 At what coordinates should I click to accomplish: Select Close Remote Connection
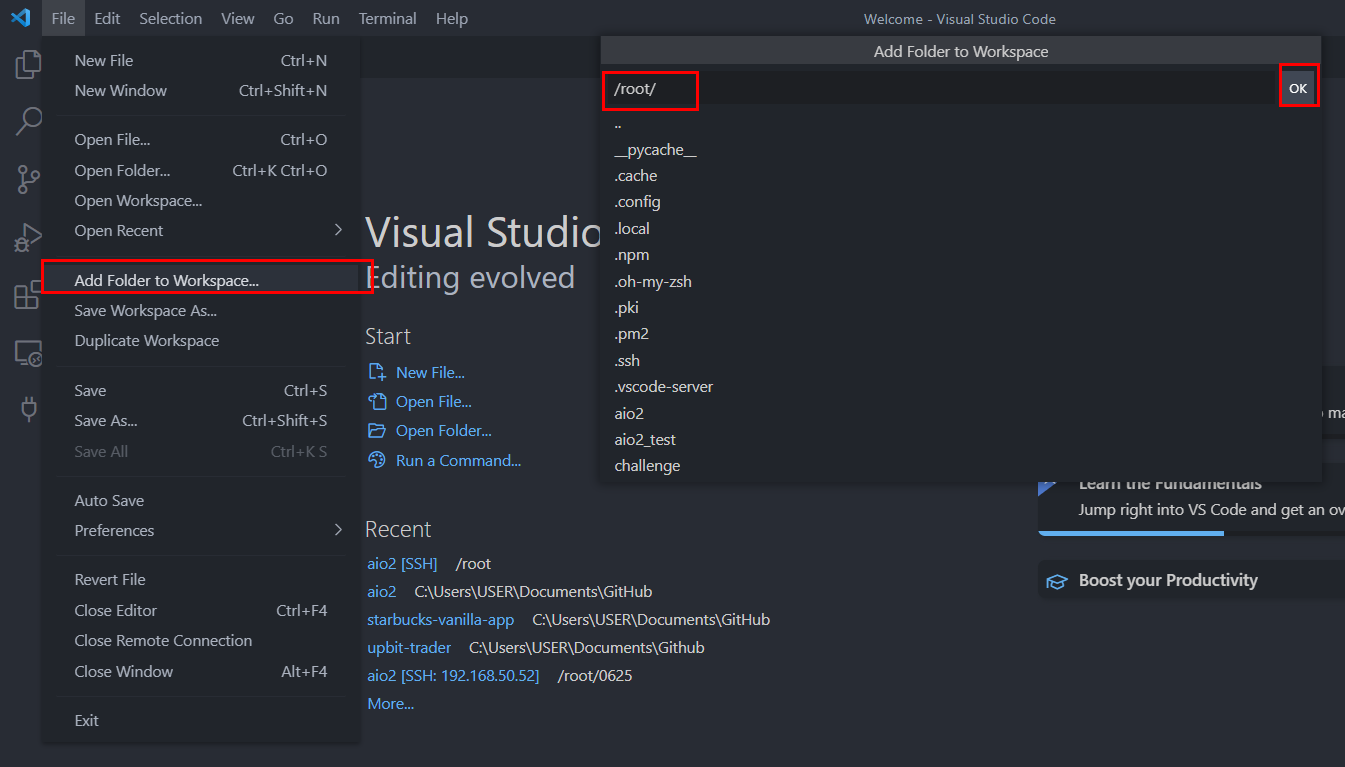coord(201,640)
